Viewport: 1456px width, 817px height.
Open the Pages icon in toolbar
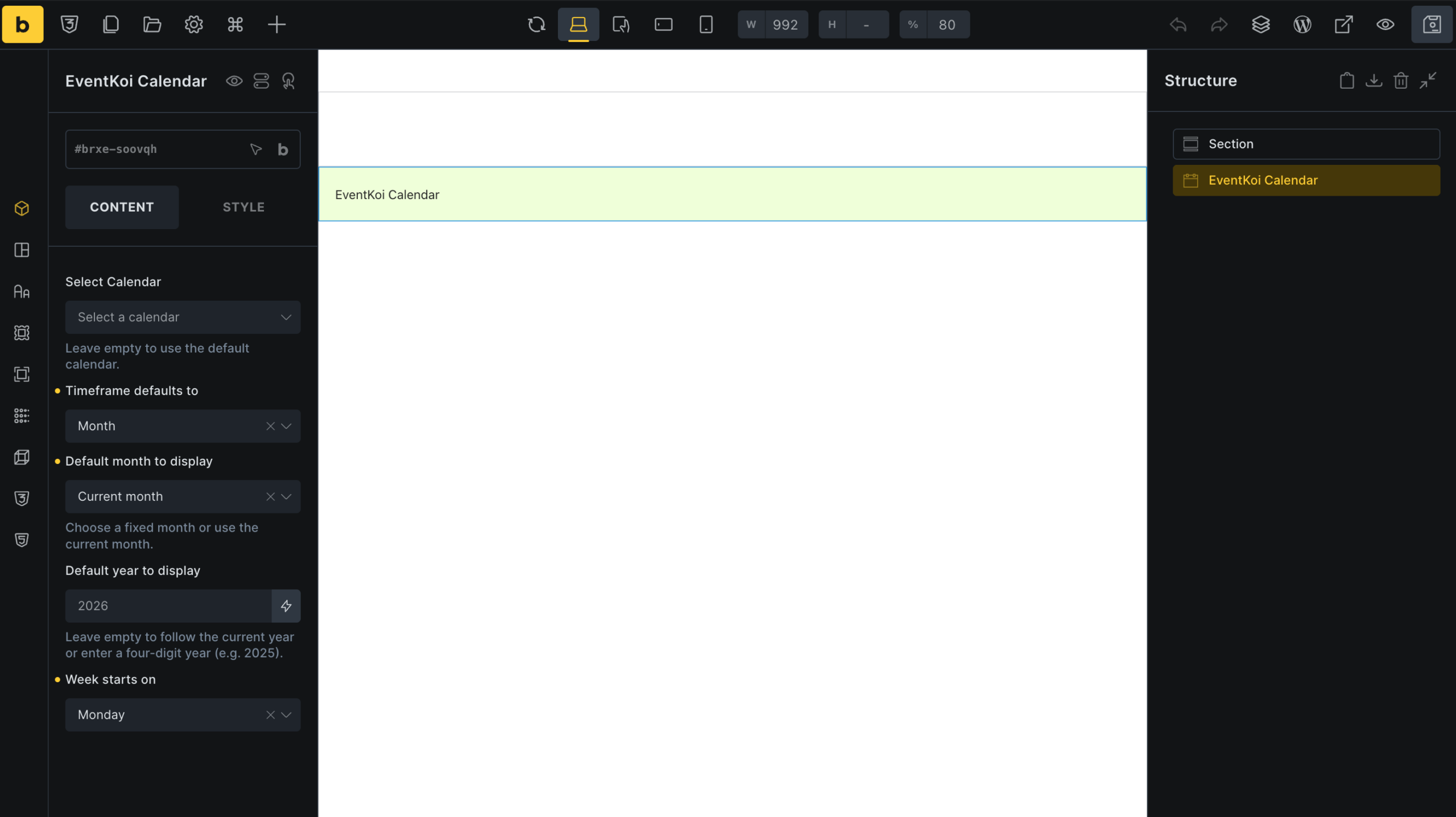coord(111,24)
